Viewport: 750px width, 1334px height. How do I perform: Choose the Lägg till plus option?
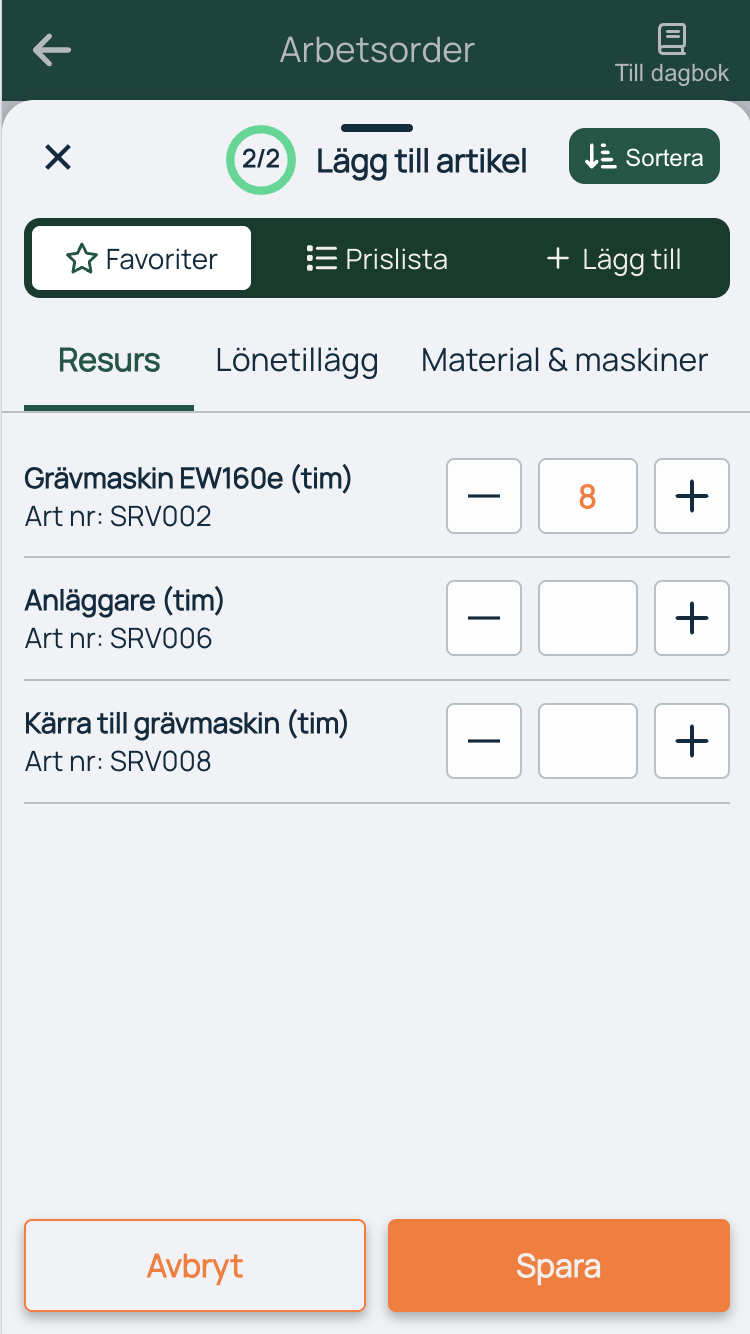pos(613,259)
